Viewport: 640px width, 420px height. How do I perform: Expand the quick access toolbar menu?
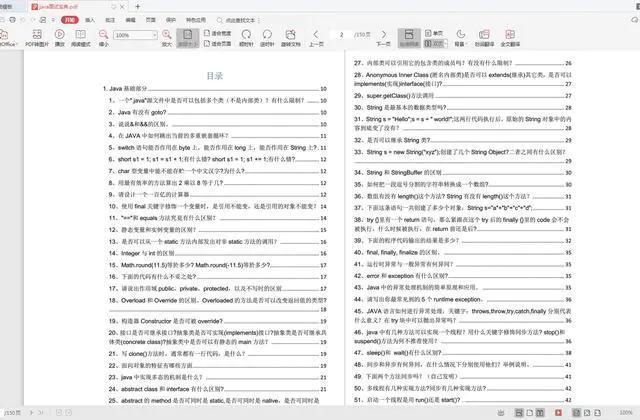(53, 20)
